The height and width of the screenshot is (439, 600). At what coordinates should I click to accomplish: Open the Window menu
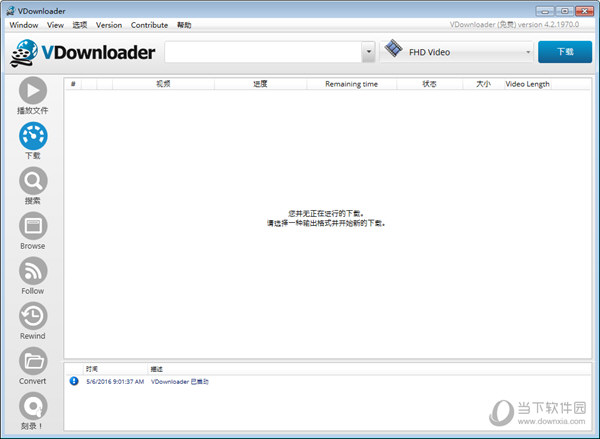point(24,25)
